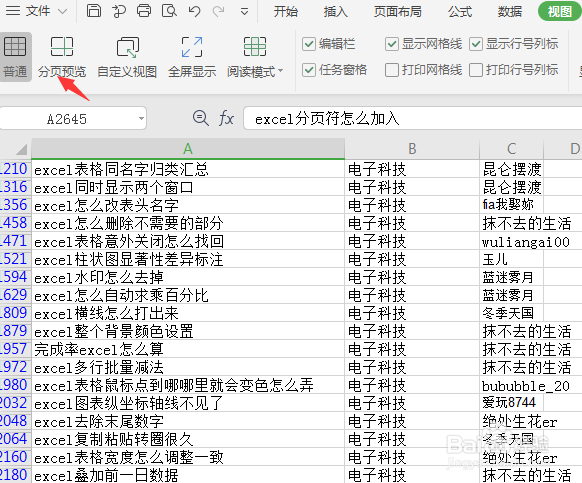Image resolution: width=582 pixels, height=483 pixels.
Task: Switch to the 页面布局 tab
Action: (398, 12)
